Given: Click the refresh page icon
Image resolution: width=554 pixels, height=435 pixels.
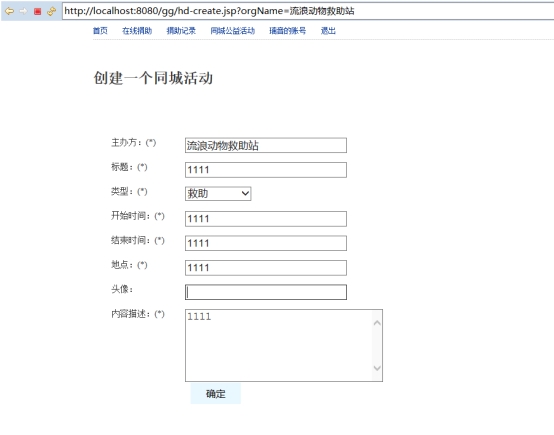Looking at the screenshot, I should (x=52, y=11).
